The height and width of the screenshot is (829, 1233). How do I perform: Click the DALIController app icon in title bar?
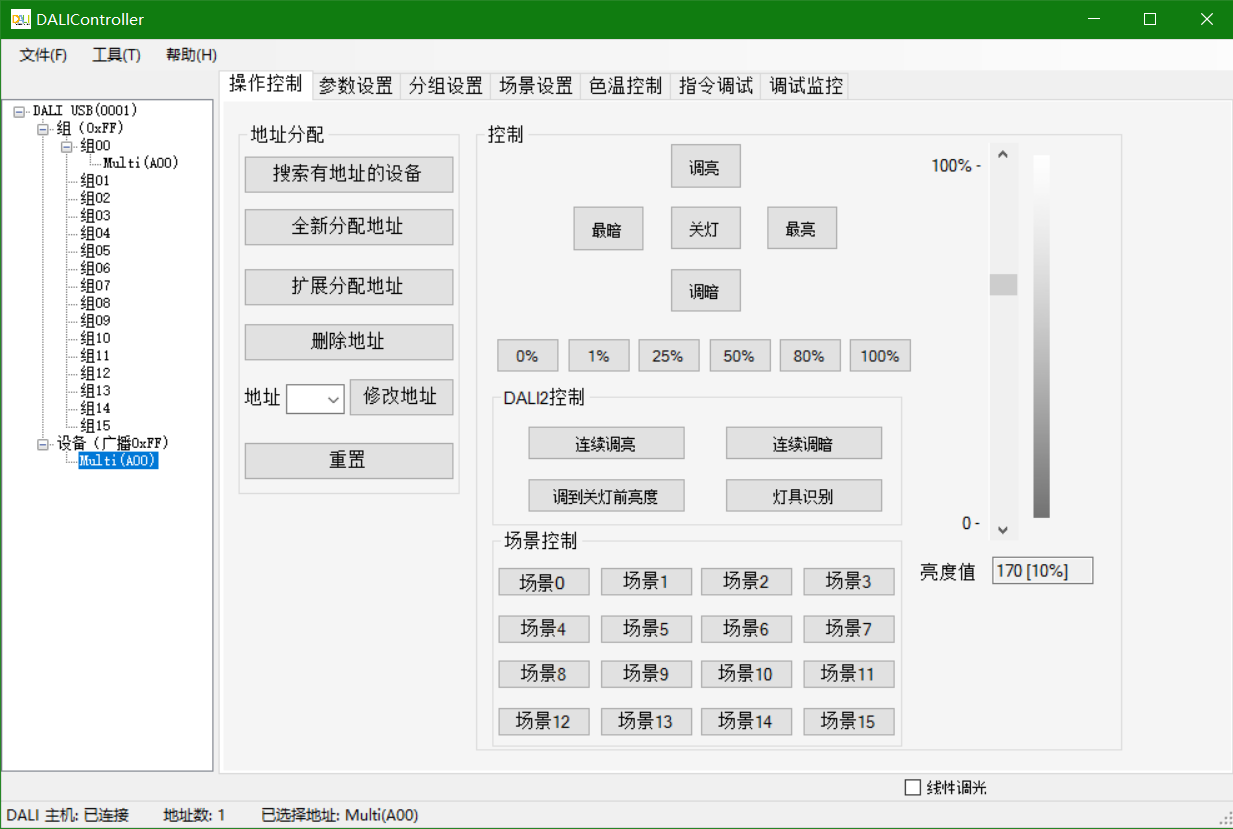[x=20, y=19]
